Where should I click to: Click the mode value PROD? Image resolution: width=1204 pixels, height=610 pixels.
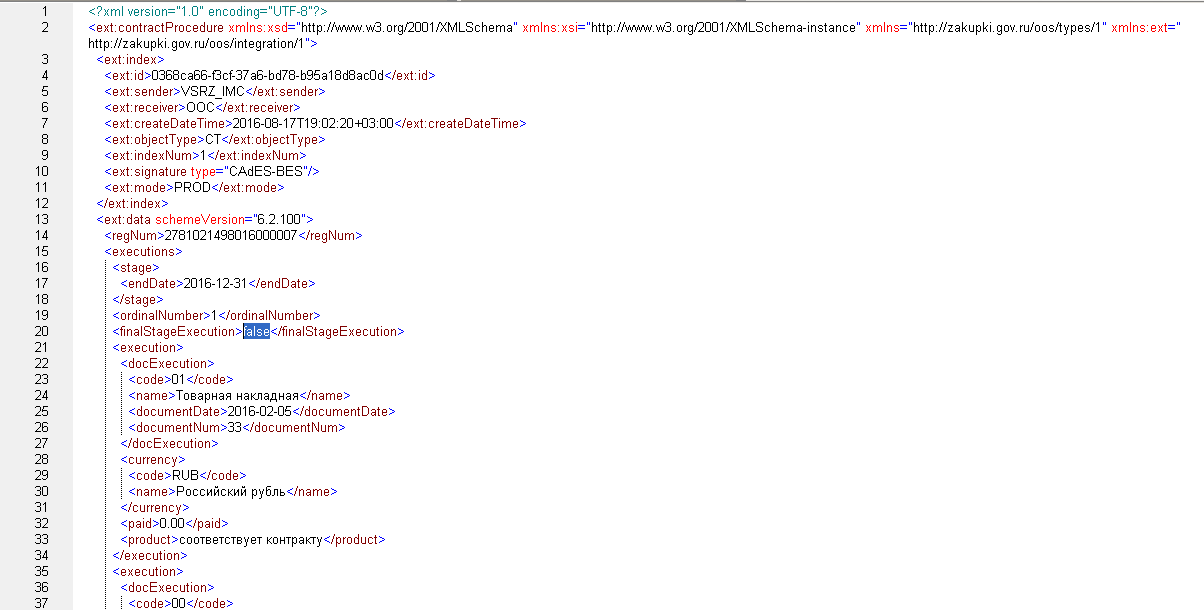(191, 187)
